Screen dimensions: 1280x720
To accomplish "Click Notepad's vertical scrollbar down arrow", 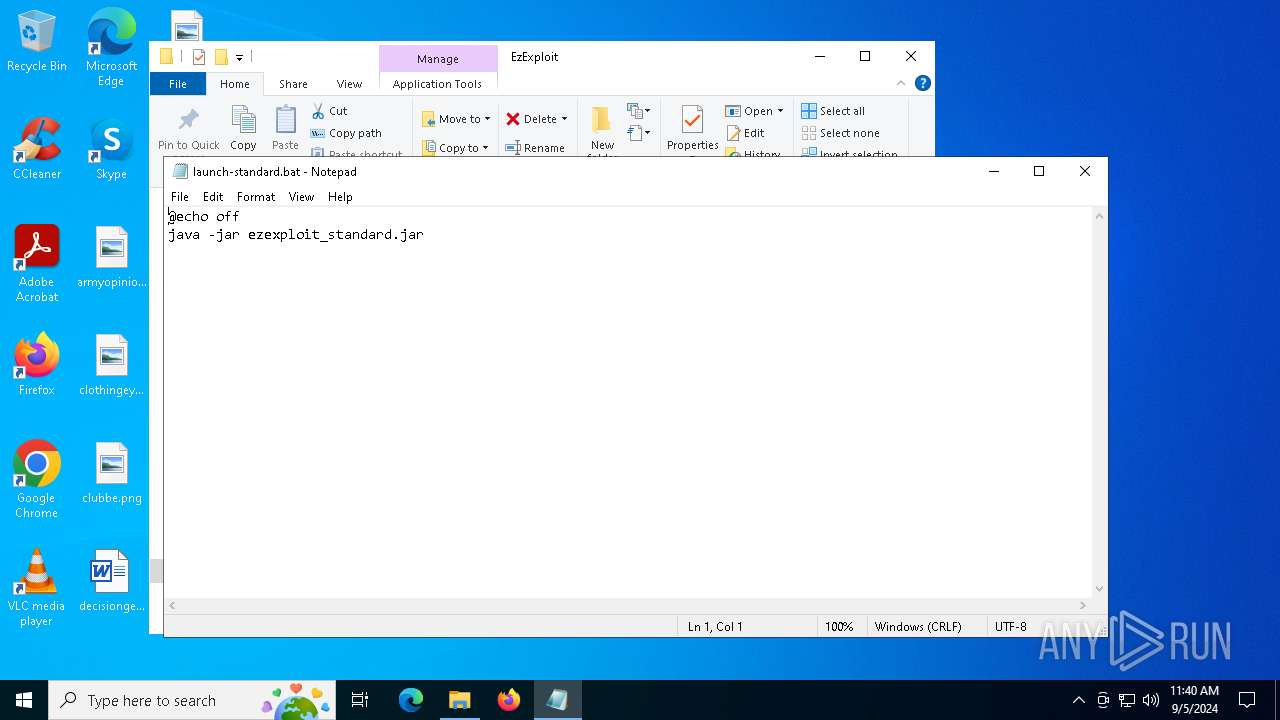I will click(1099, 589).
